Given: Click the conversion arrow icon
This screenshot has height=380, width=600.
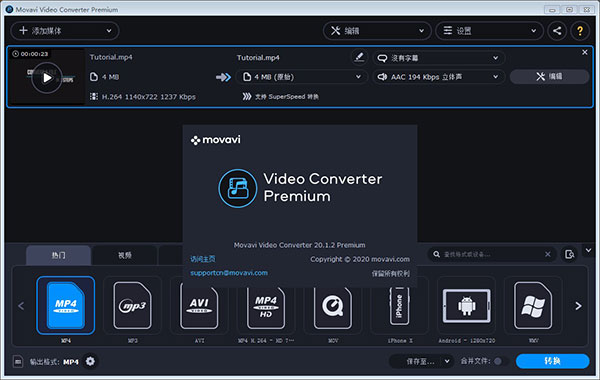Looking at the screenshot, I should pos(223,77).
